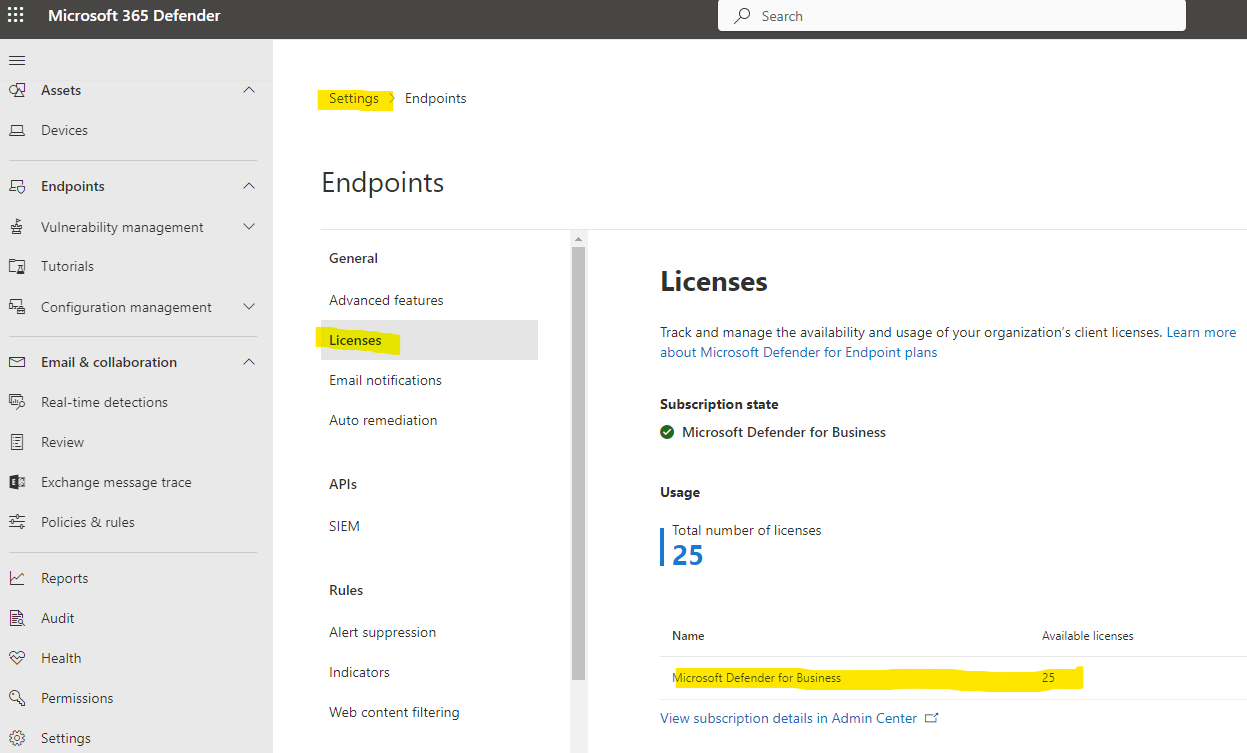Click the Available licenses value 25 in table
The height and width of the screenshot is (753, 1247).
[x=1048, y=678]
